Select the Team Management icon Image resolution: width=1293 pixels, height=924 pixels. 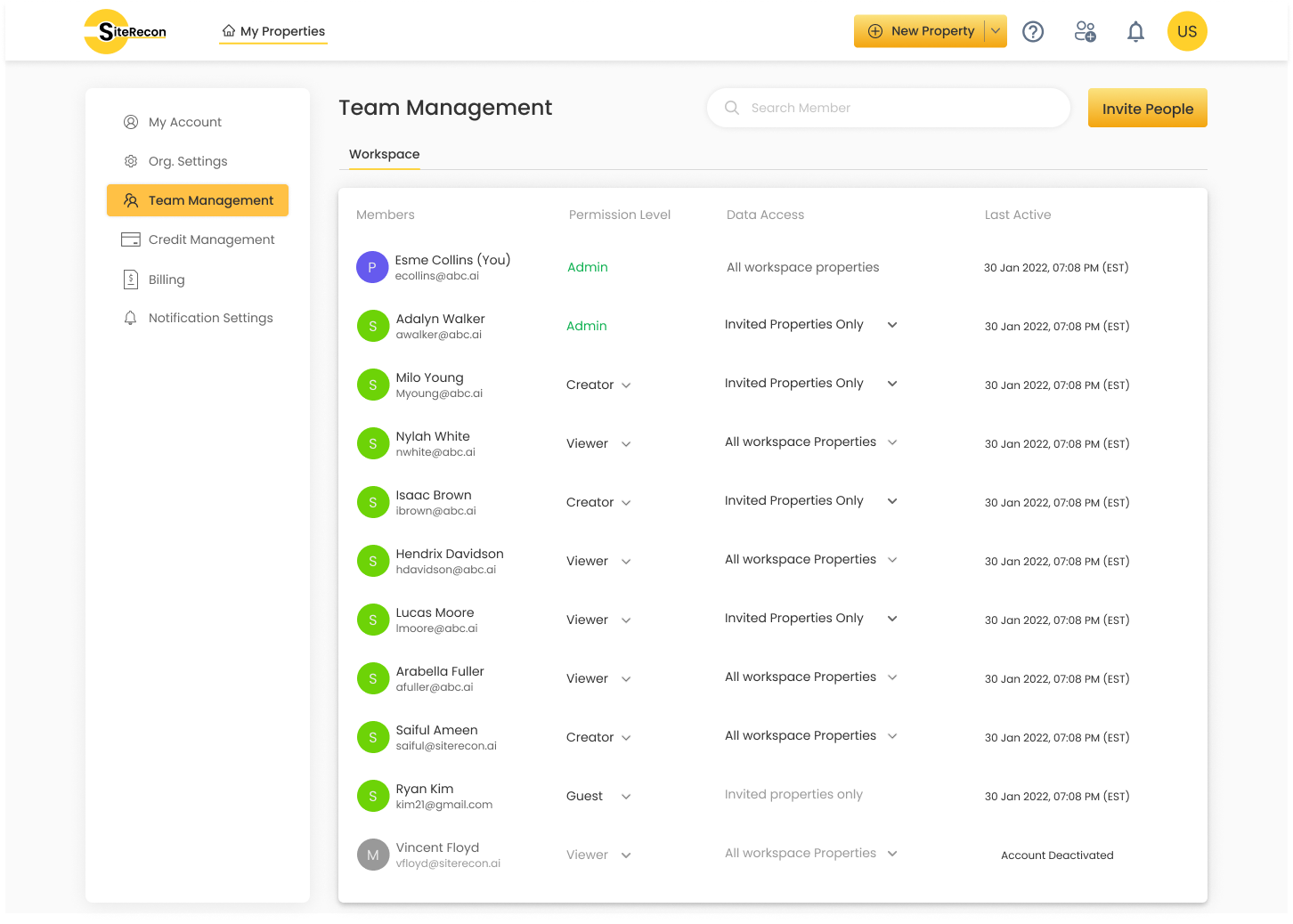(x=131, y=200)
